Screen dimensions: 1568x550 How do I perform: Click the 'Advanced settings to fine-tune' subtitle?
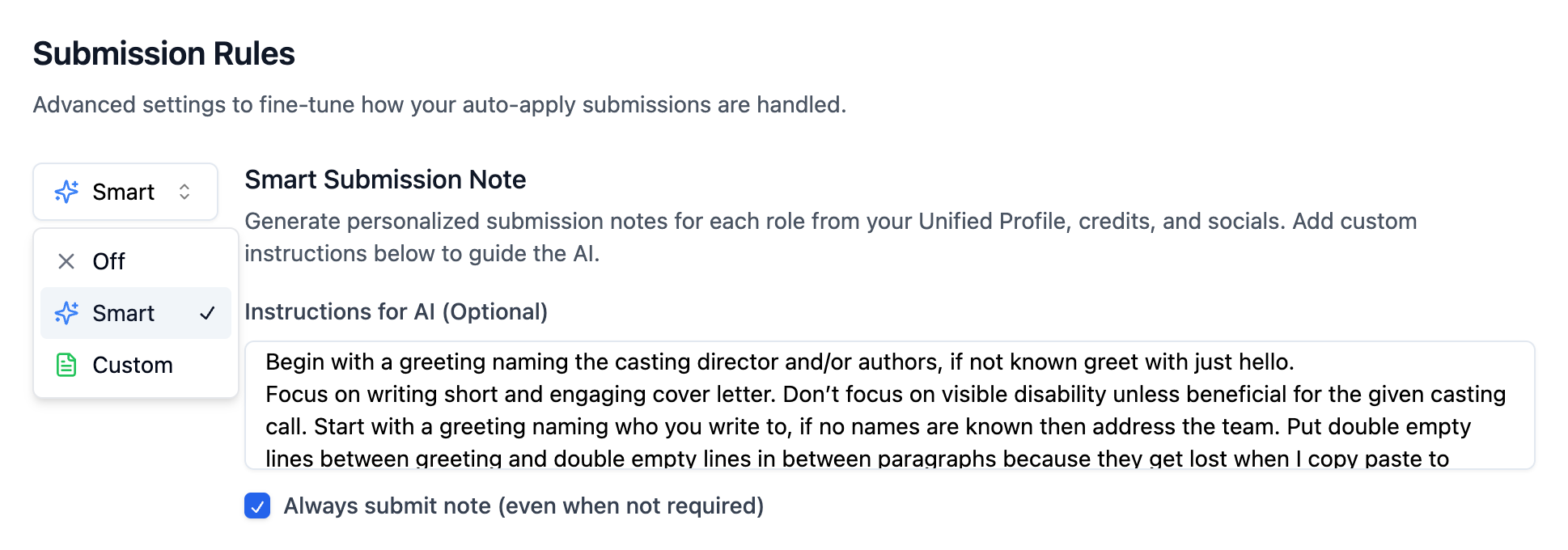tap(439, 105)
